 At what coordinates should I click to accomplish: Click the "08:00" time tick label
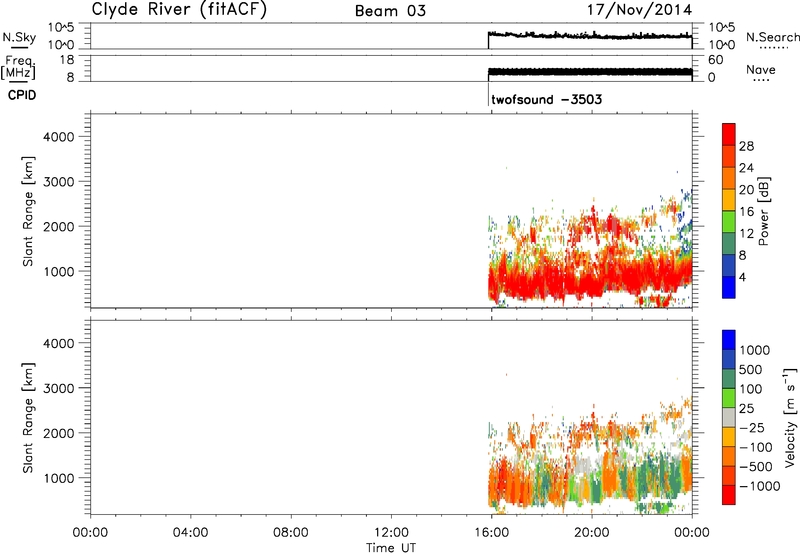[x=291, y=533]
